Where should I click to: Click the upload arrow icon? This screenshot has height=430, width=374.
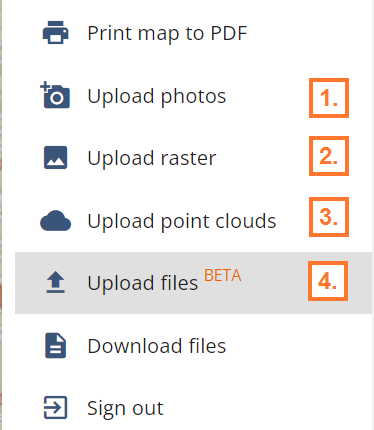pos(55,282)
